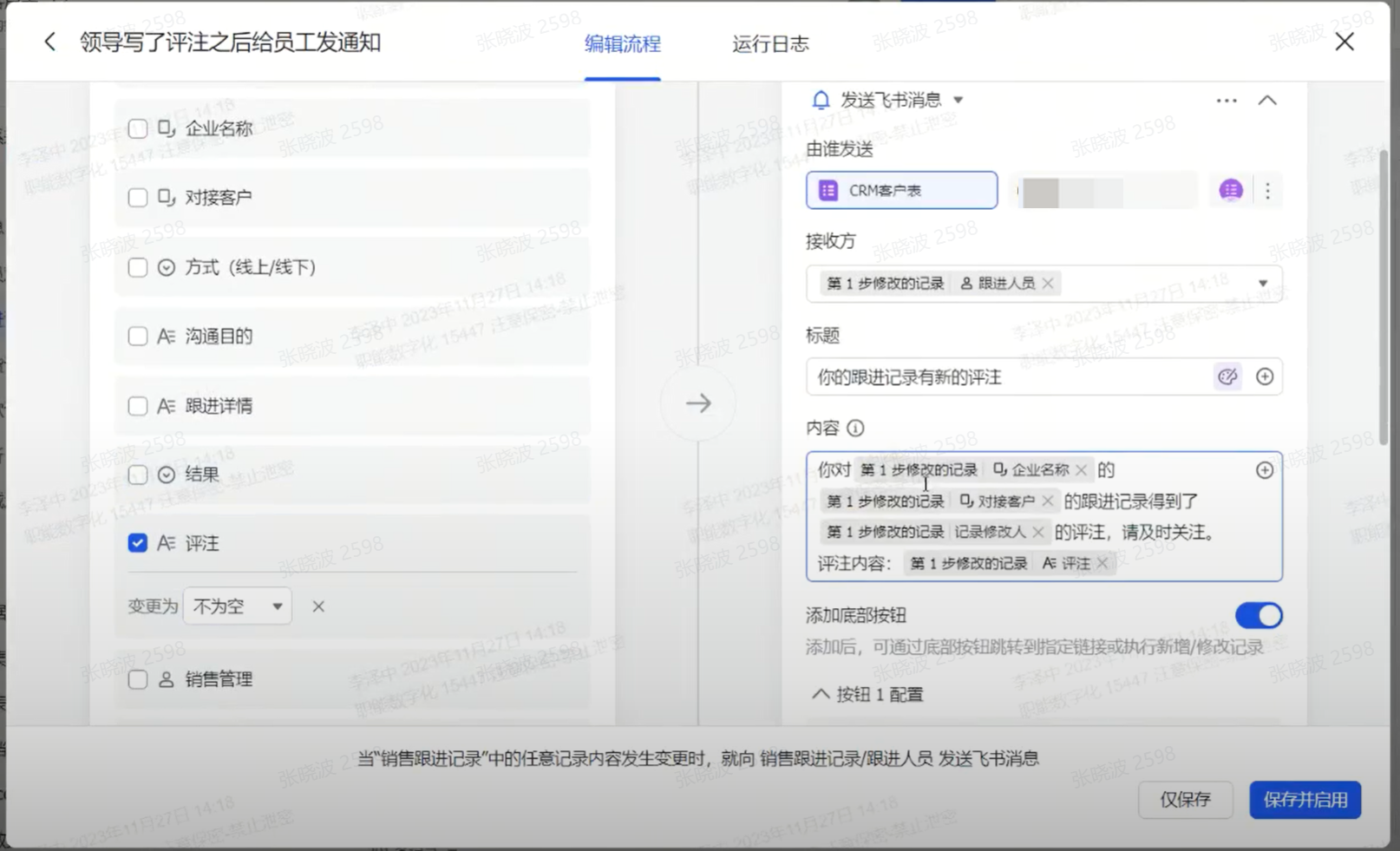Click the 仅保存 button
This screenshot has width=1400, height=851.
pyautogui.click(x=1185, y=800)
